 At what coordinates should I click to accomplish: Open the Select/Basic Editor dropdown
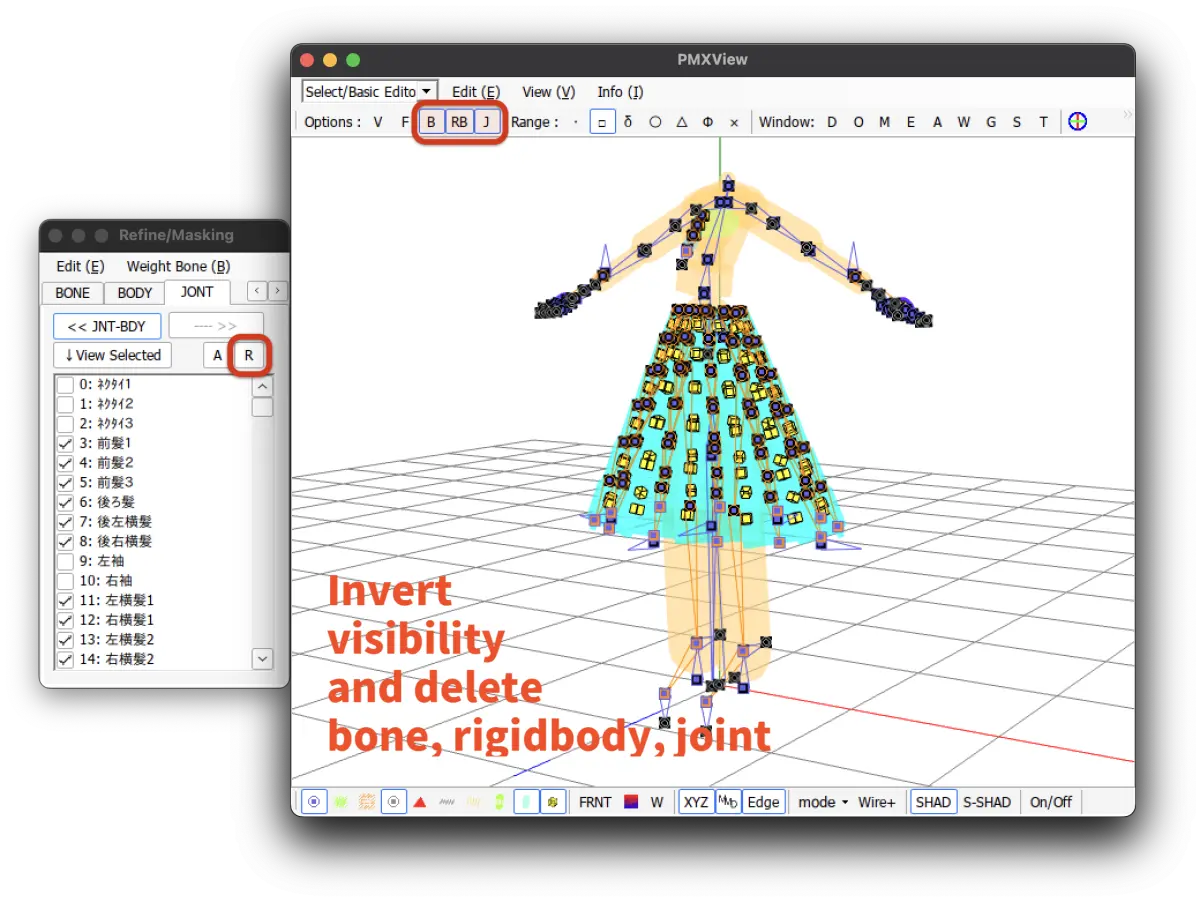(370, 91)
